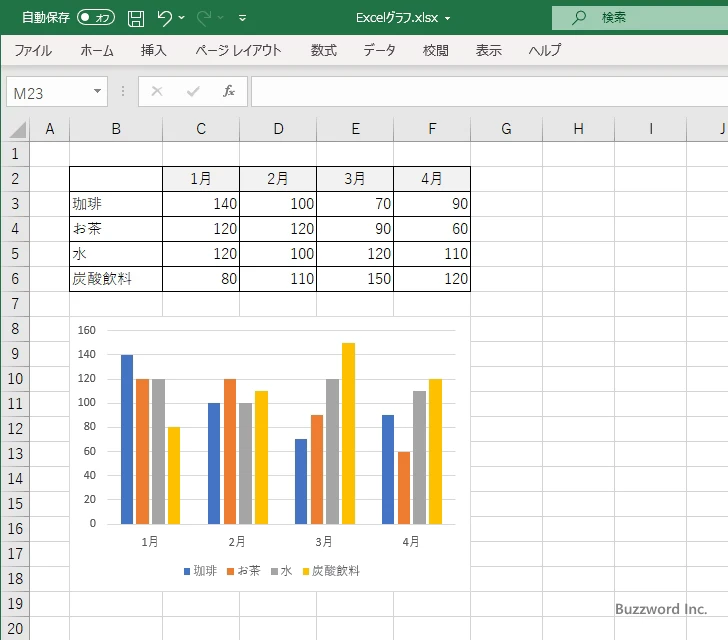Switch to the 校閲 tab
Screen dimensions: 728x640
436,50
